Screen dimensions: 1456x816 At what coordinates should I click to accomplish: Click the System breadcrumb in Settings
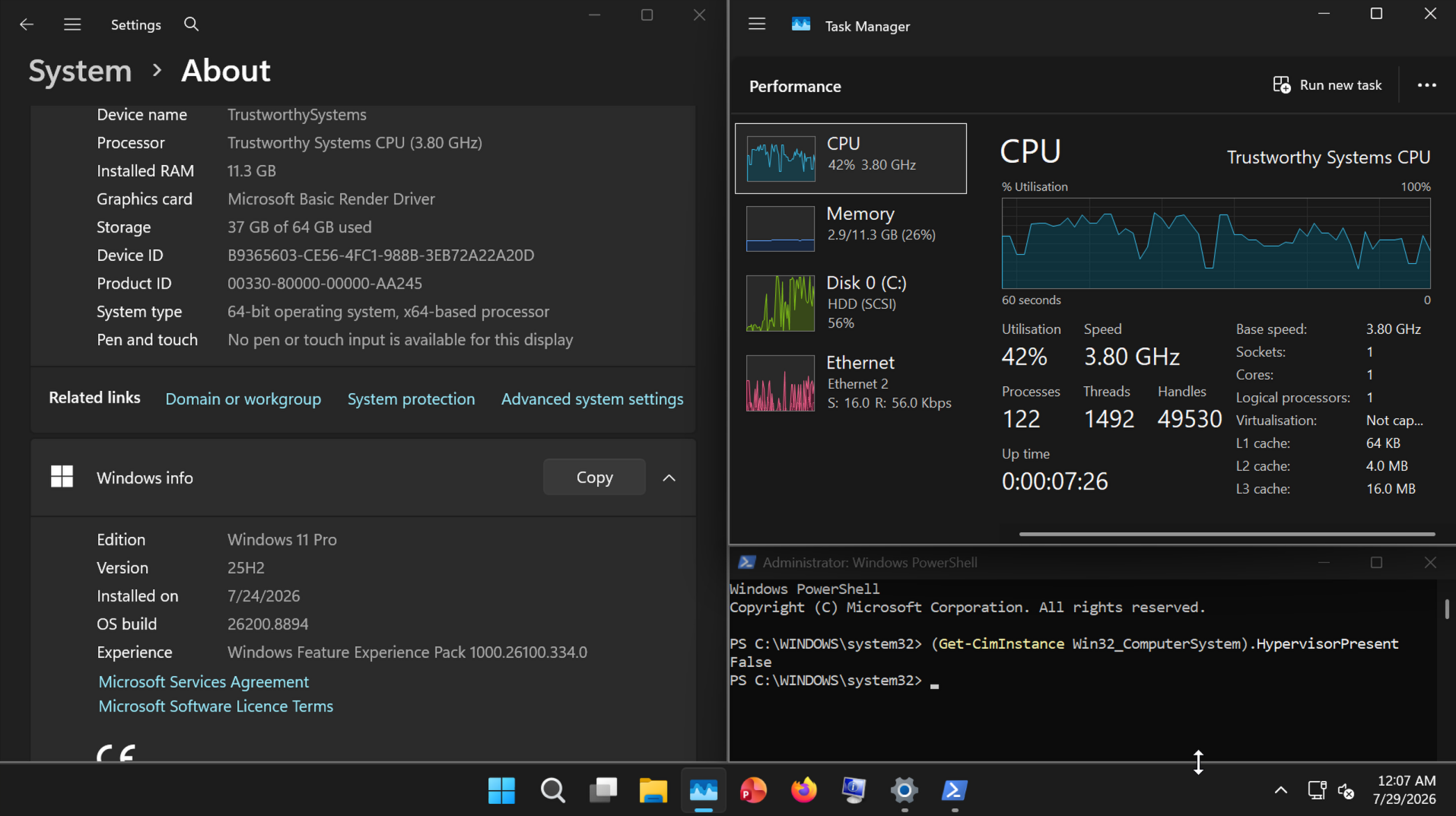point(80,71)
